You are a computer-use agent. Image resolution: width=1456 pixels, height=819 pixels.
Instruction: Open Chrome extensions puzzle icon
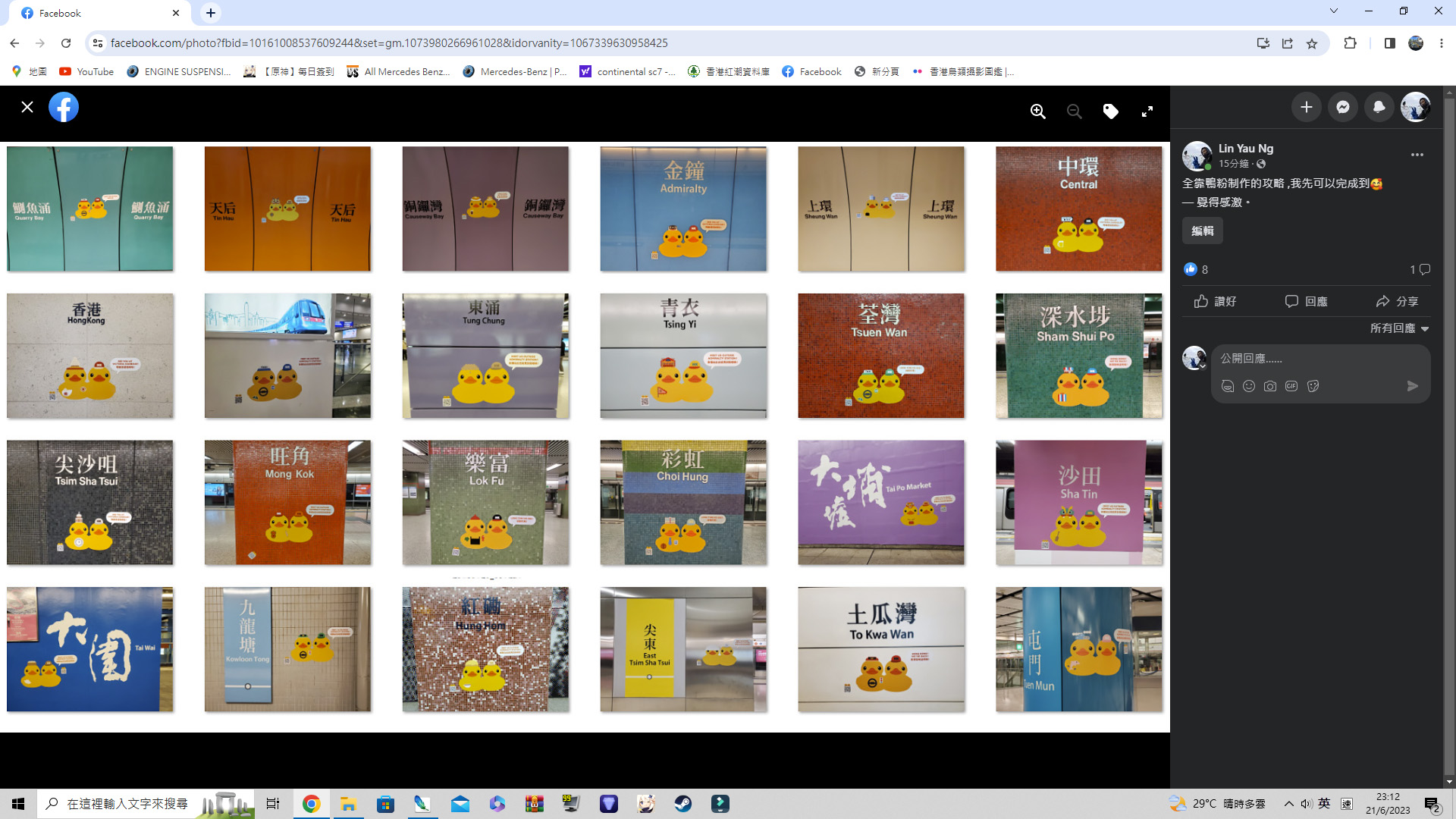tap(1350, 43)
